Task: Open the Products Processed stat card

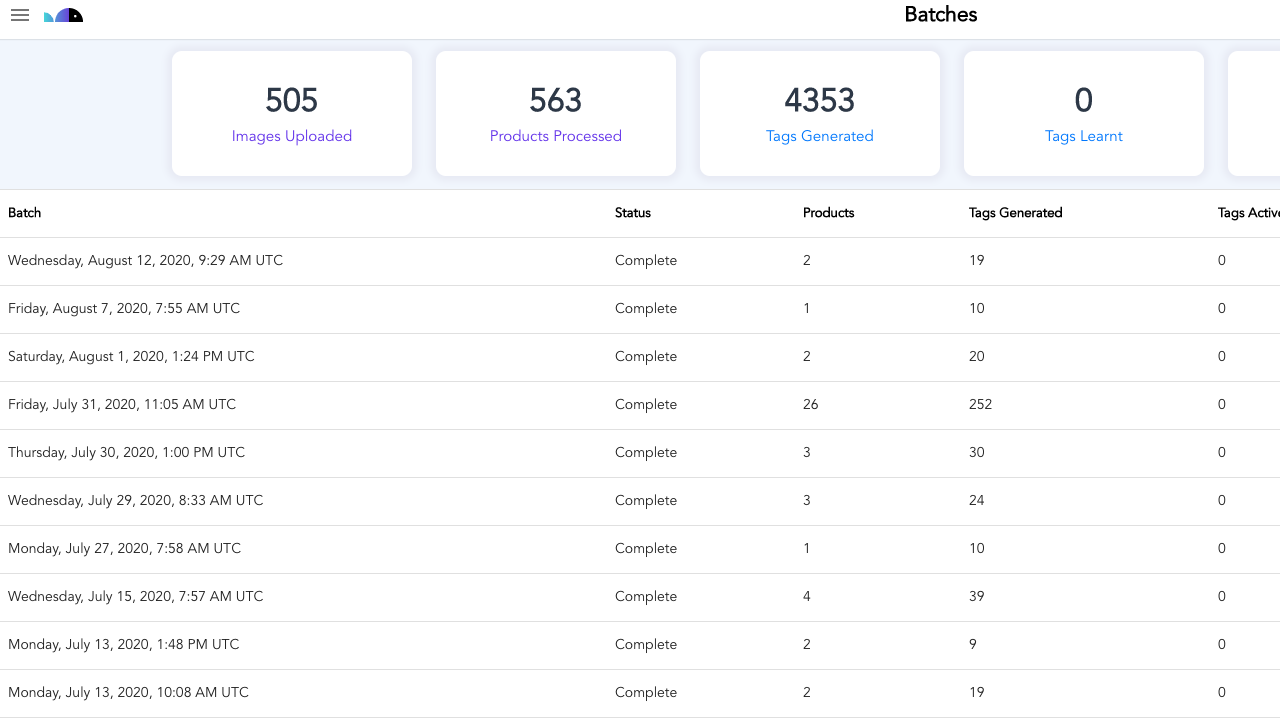Action: [x=556, y=114]
